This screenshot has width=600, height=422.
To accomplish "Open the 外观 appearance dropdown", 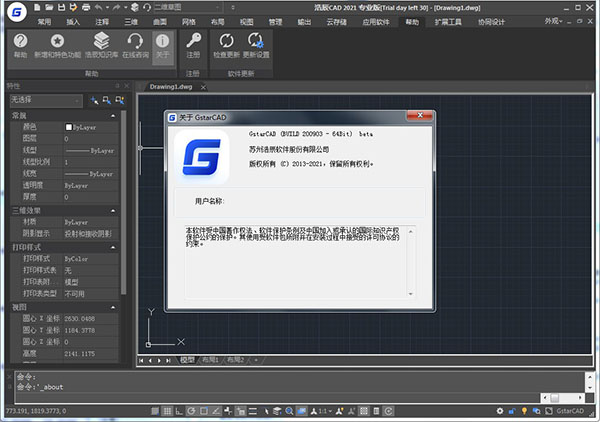I will 553,21.
